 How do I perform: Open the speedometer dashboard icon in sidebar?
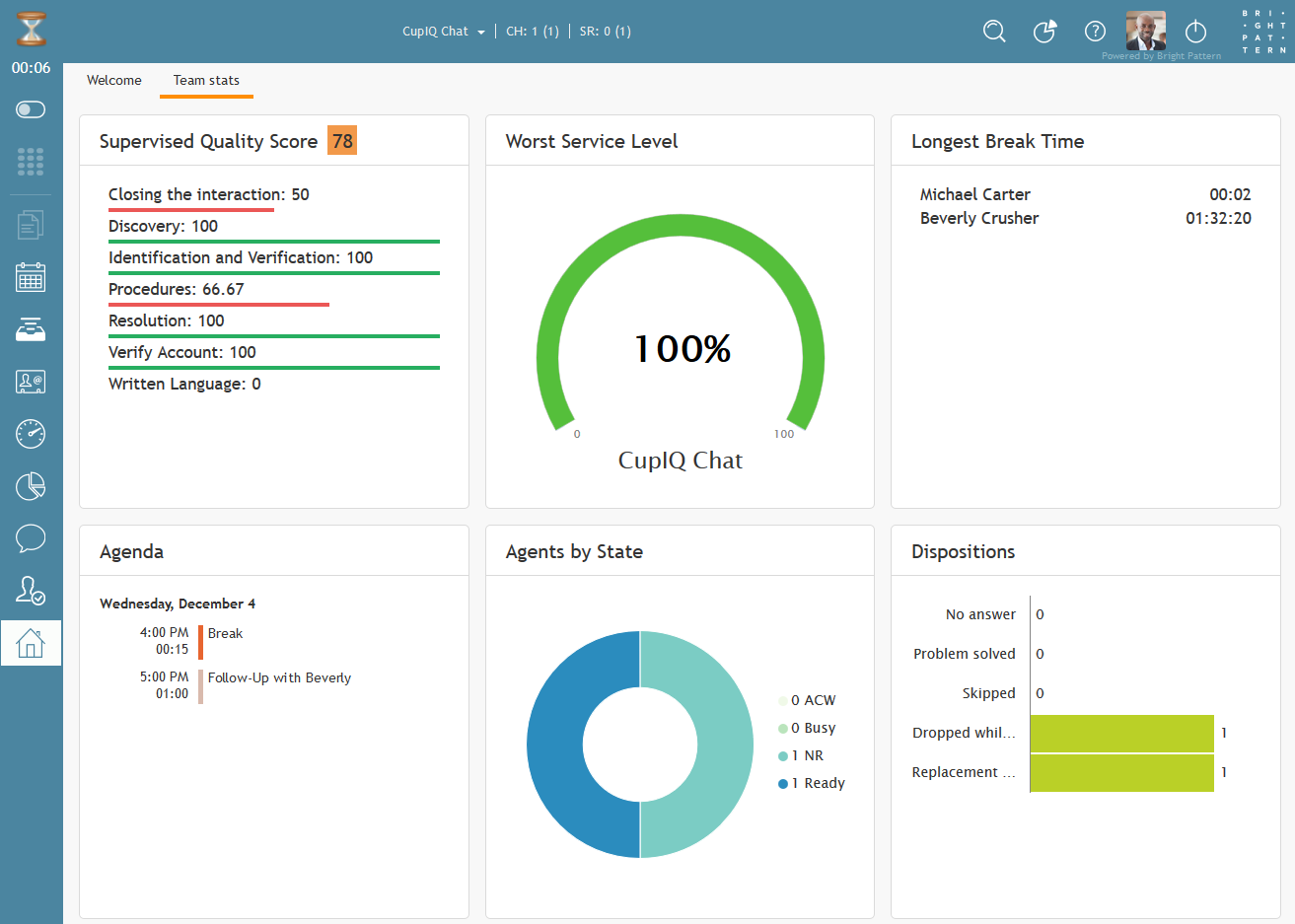click(x=31, y=434)
